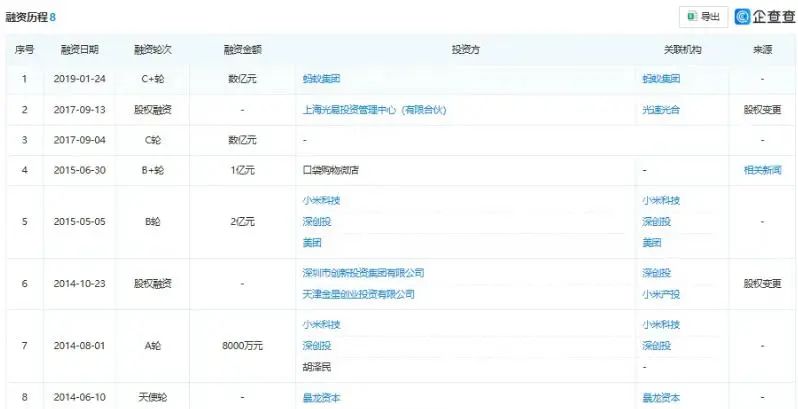Image resolution: width=798 pixels, height=409 pixels.
Task: Click the C+轮 round cell
Action: [153, 79]
